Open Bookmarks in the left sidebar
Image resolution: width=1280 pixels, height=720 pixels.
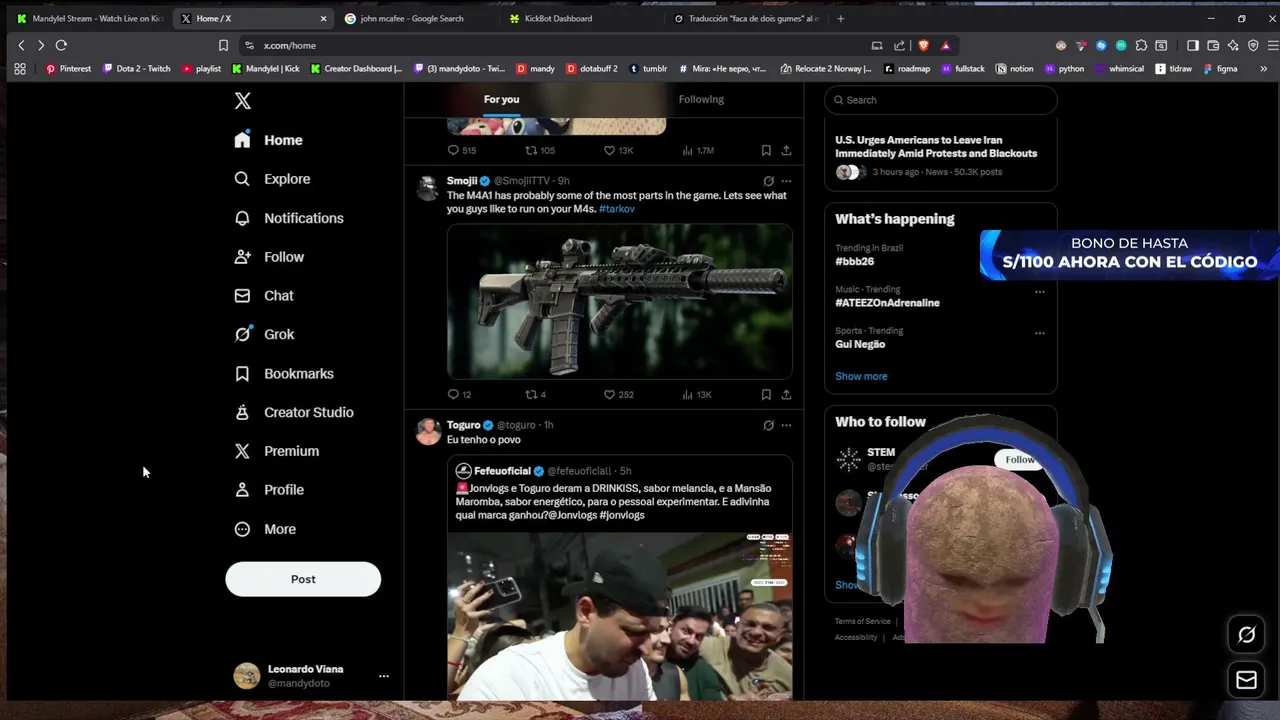(x=284, y=374)
